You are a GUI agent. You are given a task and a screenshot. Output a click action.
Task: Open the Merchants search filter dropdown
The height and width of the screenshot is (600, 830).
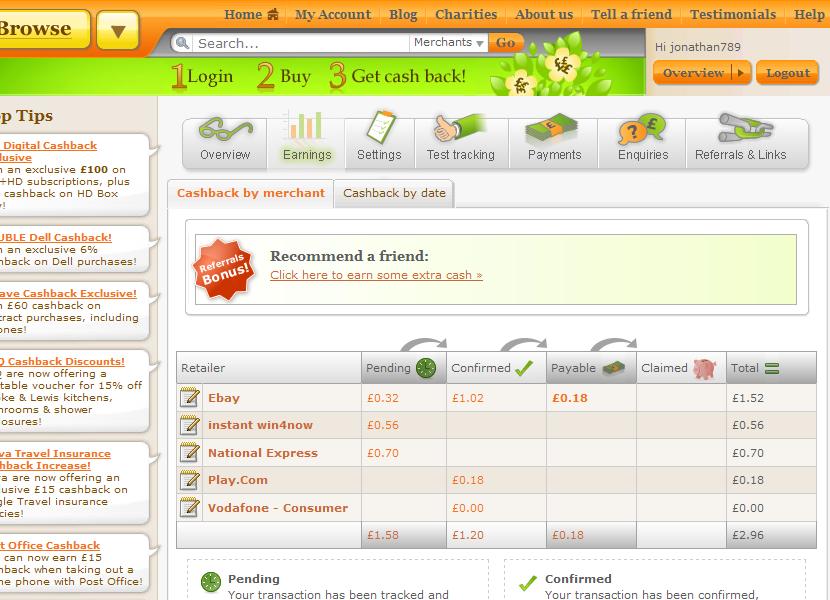[x=449, y=43]
